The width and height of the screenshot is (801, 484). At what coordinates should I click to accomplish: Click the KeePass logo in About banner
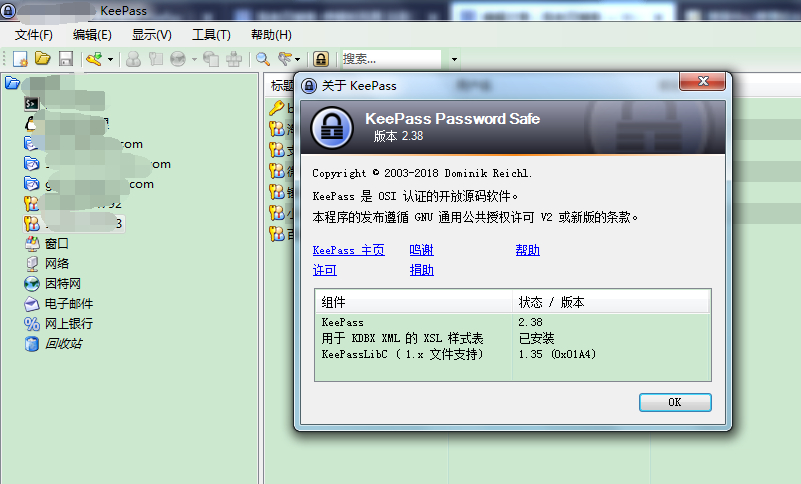pyautogui.click(x=332, y=128)
